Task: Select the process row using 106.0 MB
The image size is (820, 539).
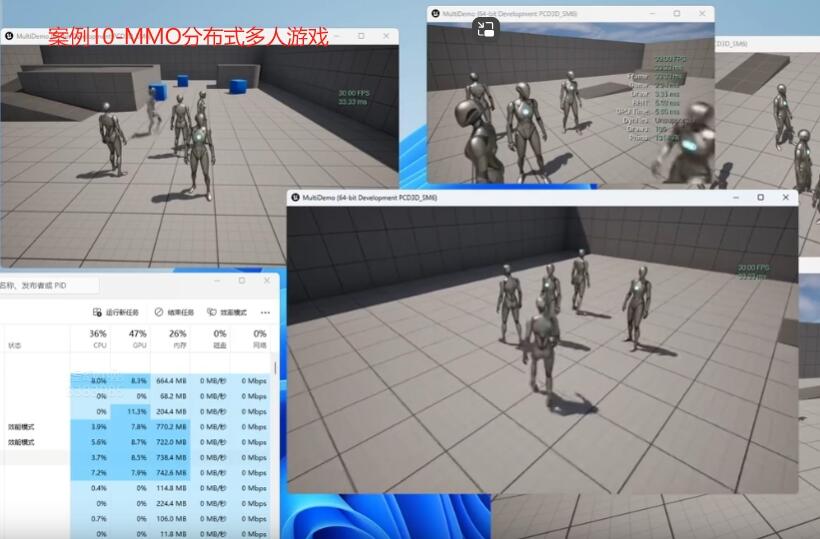Action: [135, 519]
